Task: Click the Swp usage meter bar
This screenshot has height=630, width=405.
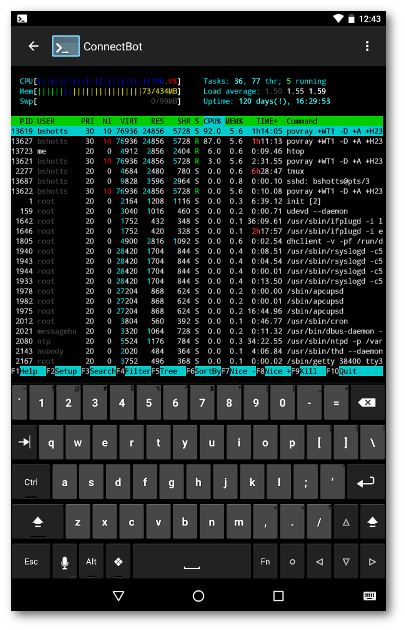Action: [x=100, y=101]
